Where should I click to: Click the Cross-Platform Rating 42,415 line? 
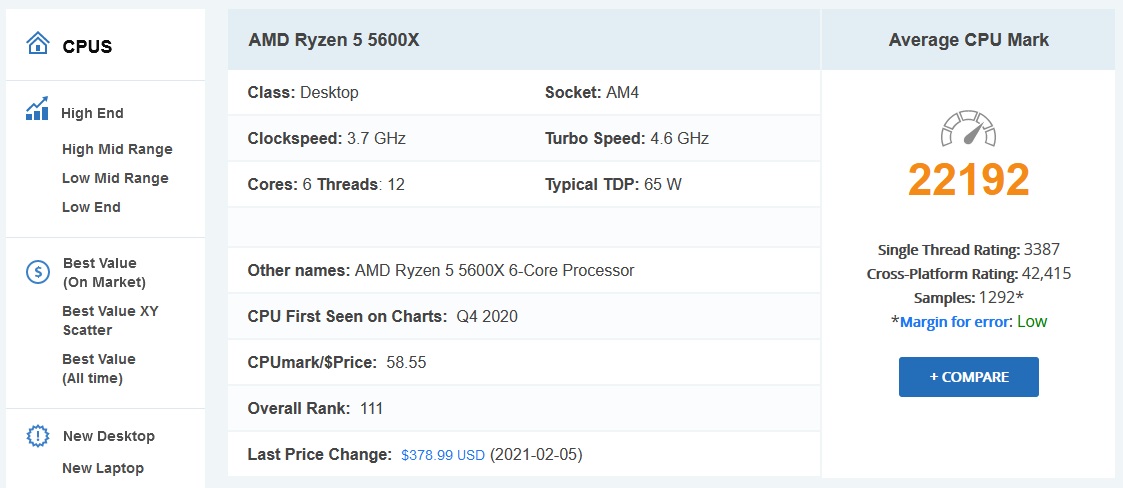[968, 274]
